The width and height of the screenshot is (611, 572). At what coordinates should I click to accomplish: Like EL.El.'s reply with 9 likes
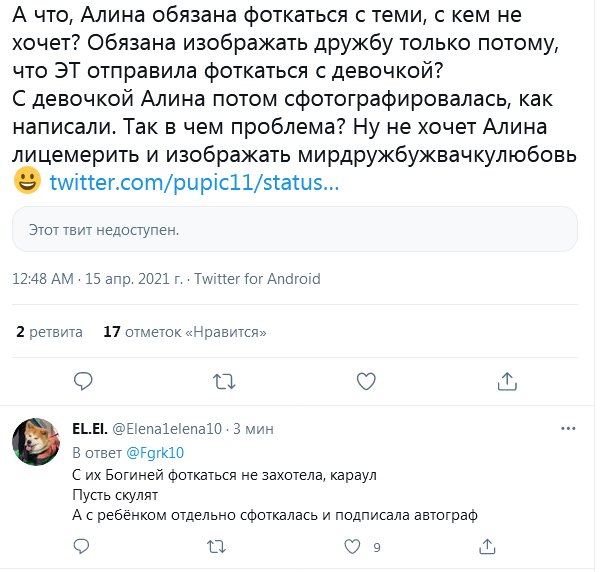351,547
